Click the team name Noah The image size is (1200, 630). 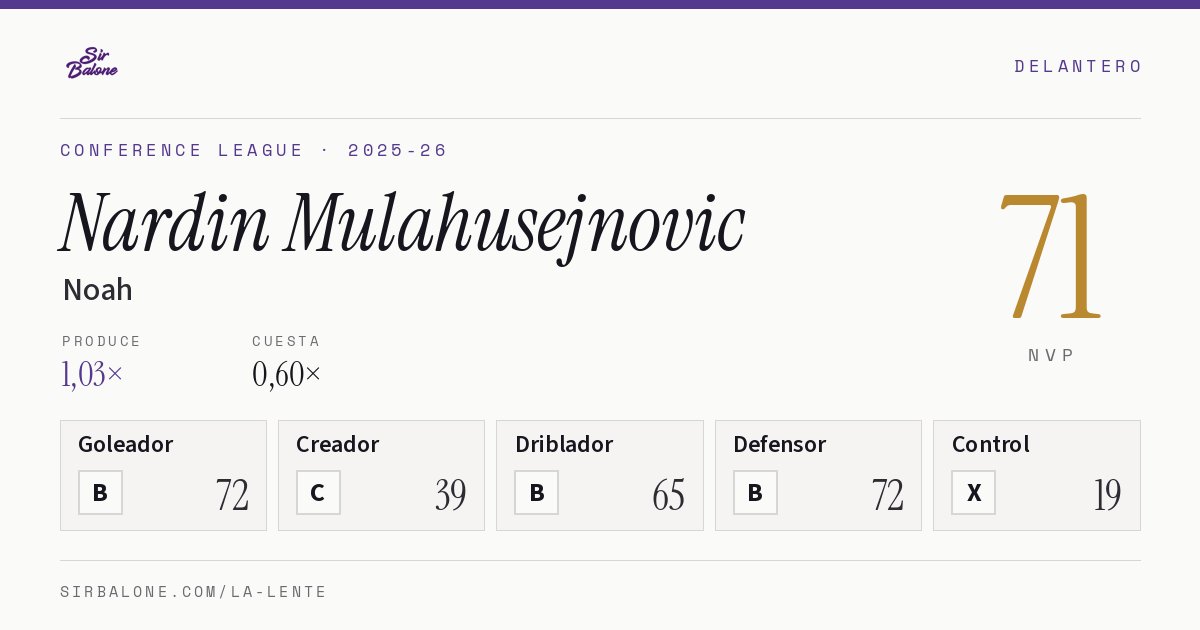[97, 290]
